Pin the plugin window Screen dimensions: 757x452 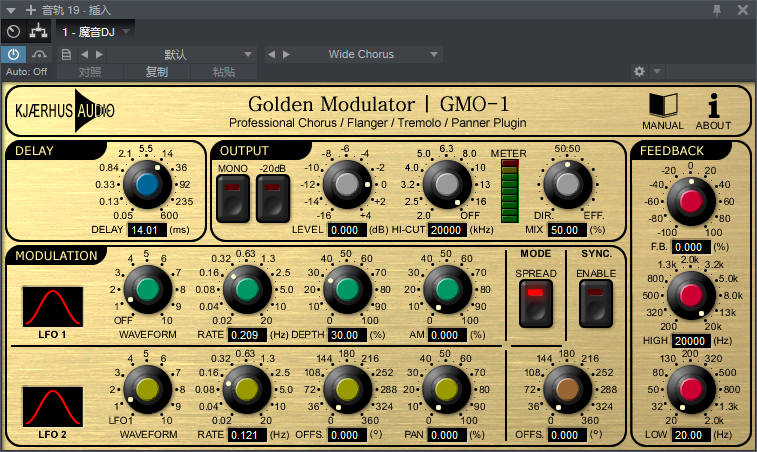click(717, 10)
